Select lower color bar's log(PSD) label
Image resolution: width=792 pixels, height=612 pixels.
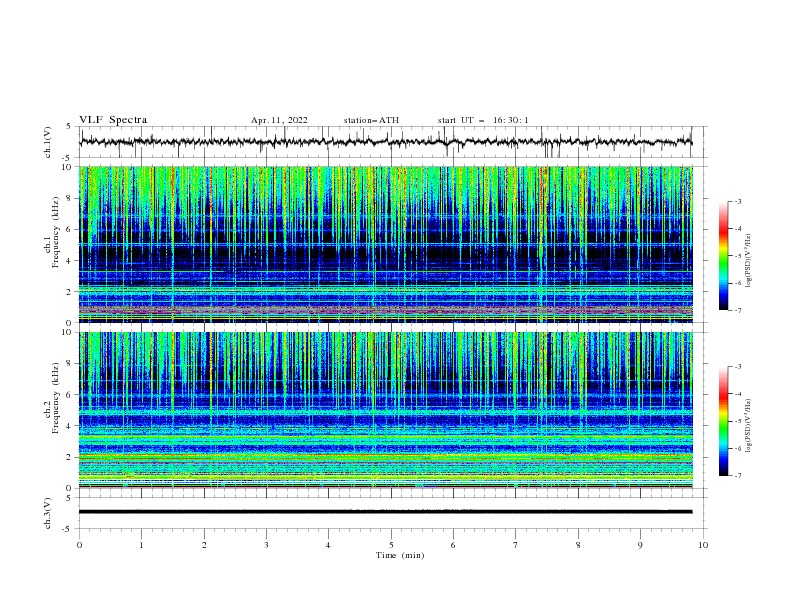coord(749,426)
